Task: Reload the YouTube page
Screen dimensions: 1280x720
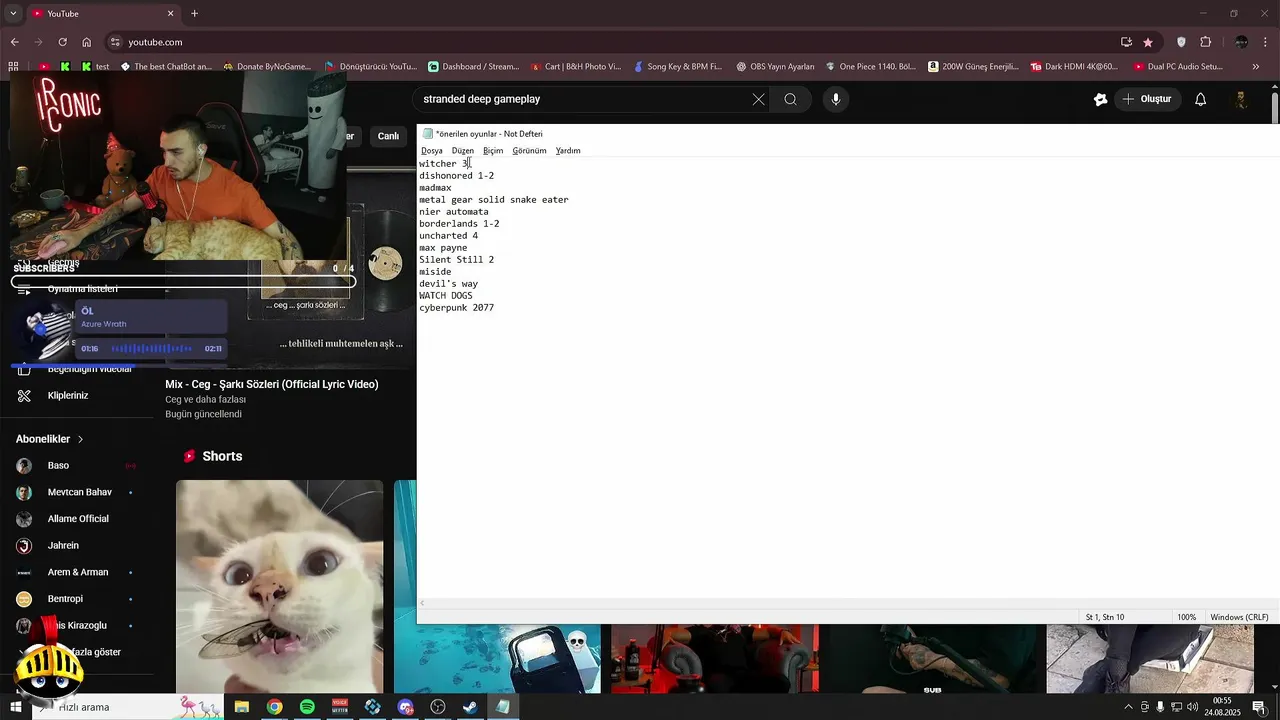Action: [62, 42]
